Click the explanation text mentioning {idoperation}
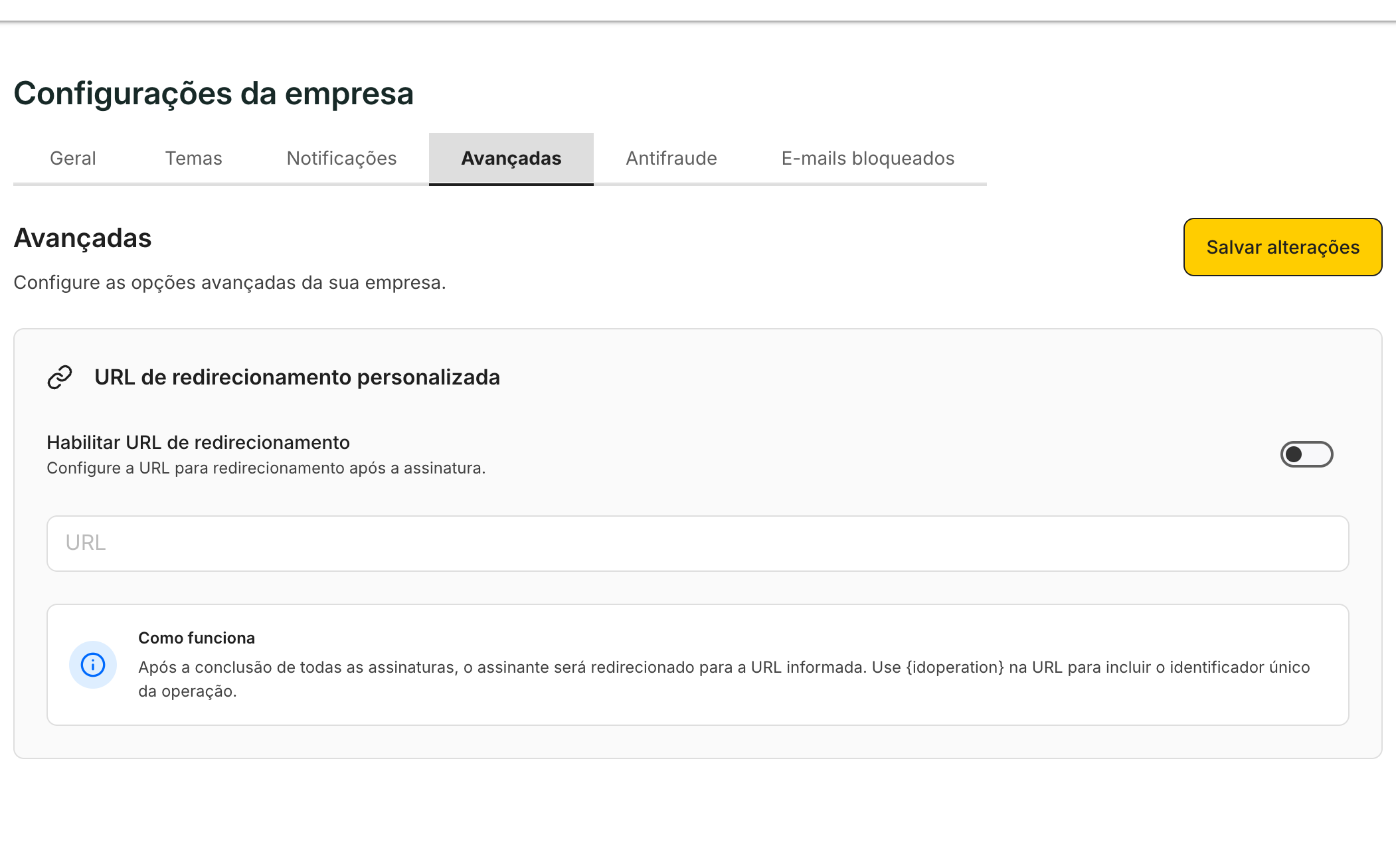Image resolution: width=1396 pixels, height=868 pixels. [724, 679]
